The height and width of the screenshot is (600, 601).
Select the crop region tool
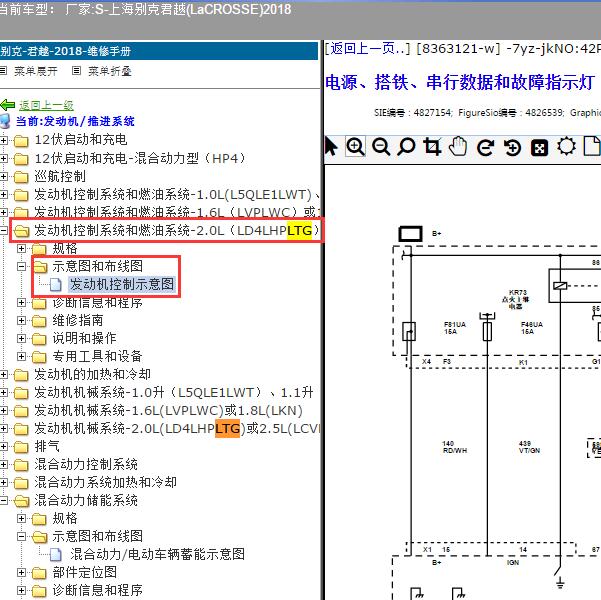(x=432, y=147)
